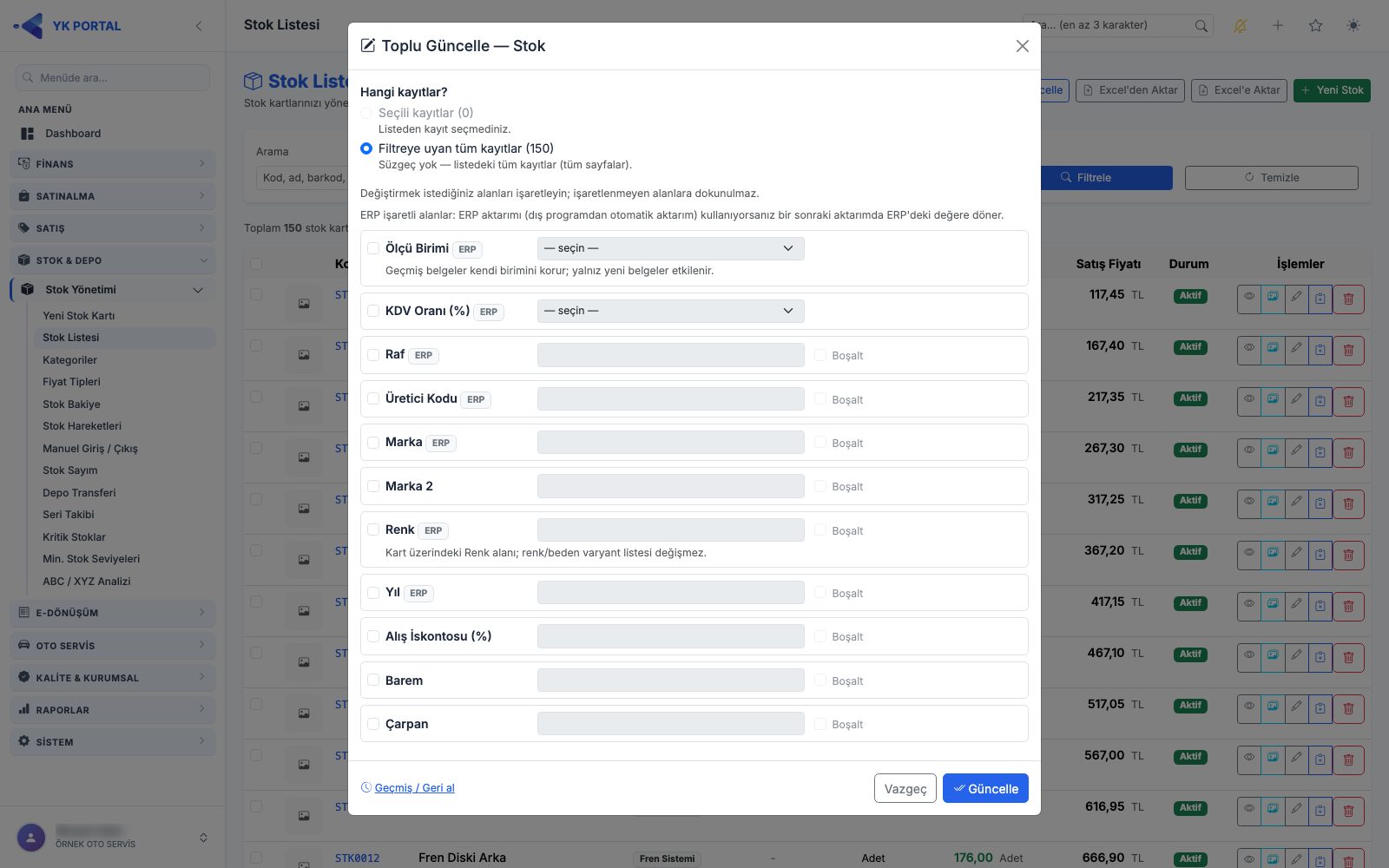Image resolution: width=1389 pixels, height=868 pixels.
Task: Open Dashboard from the main menu
Action: (73, 134)
